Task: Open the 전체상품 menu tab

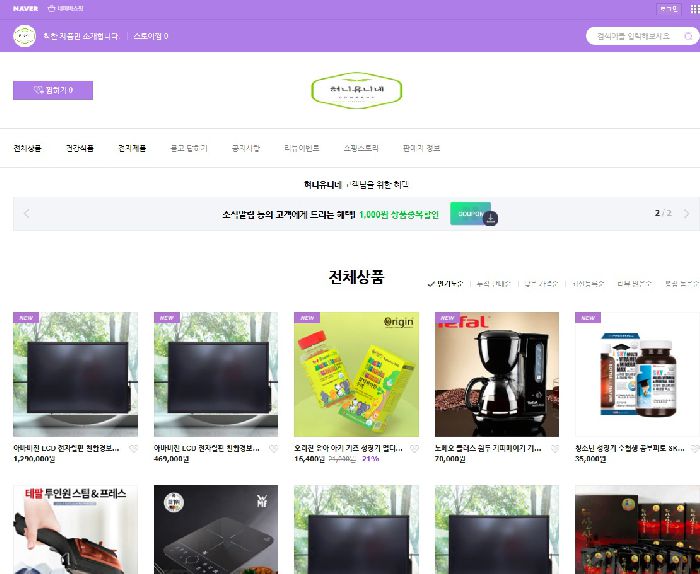Action: click(28, 148)
